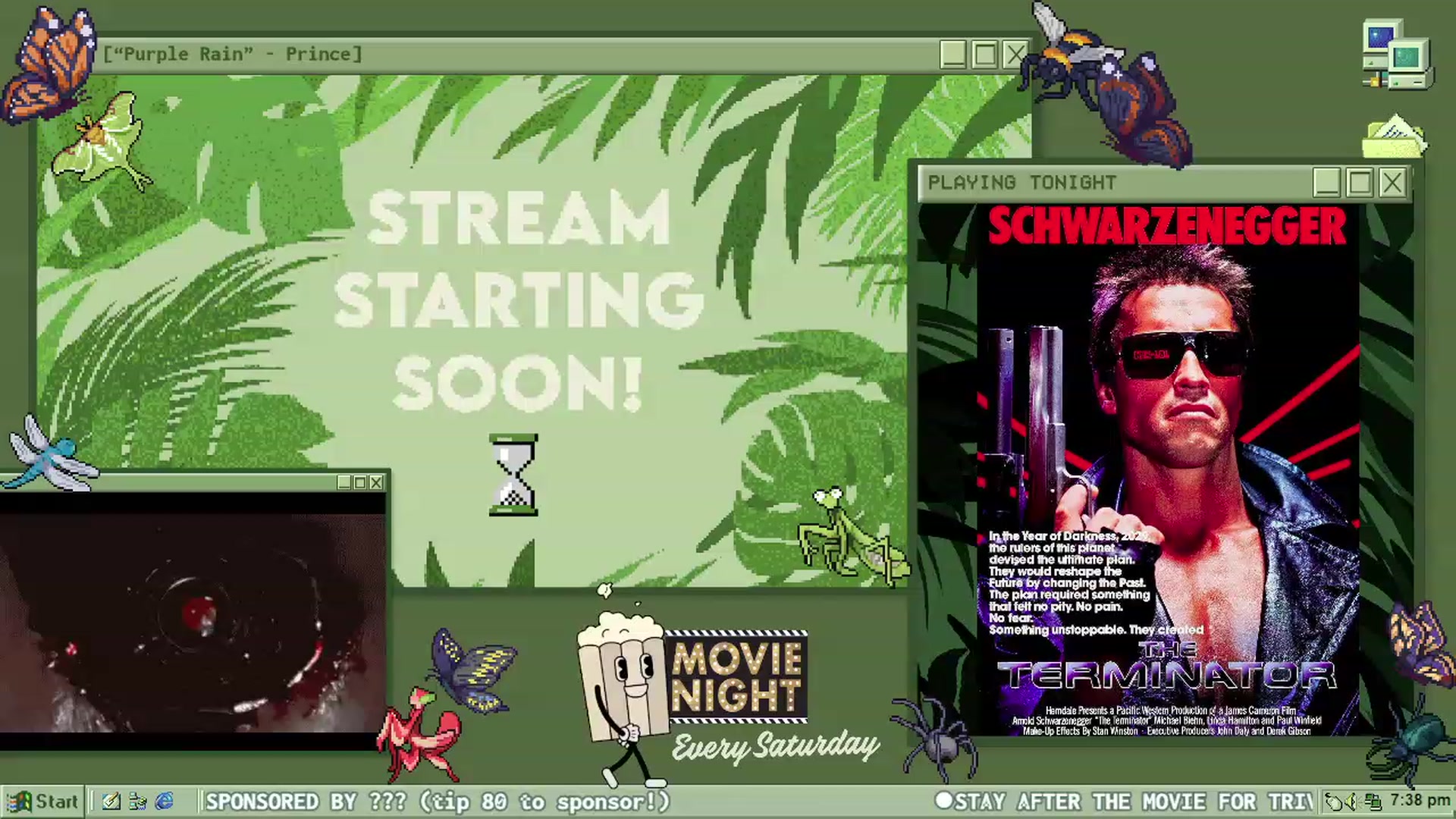Minimize the Purple Rain window
Screen dimensions: 1456x819
953,55
